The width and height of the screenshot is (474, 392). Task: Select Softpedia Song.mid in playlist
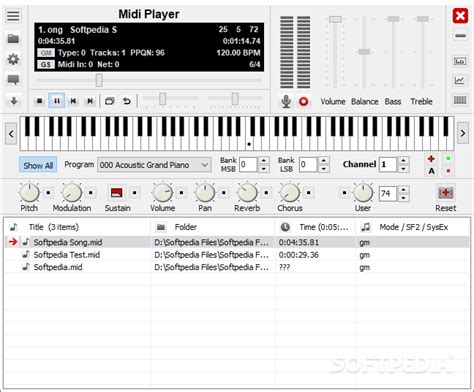[x=237, y=242]
